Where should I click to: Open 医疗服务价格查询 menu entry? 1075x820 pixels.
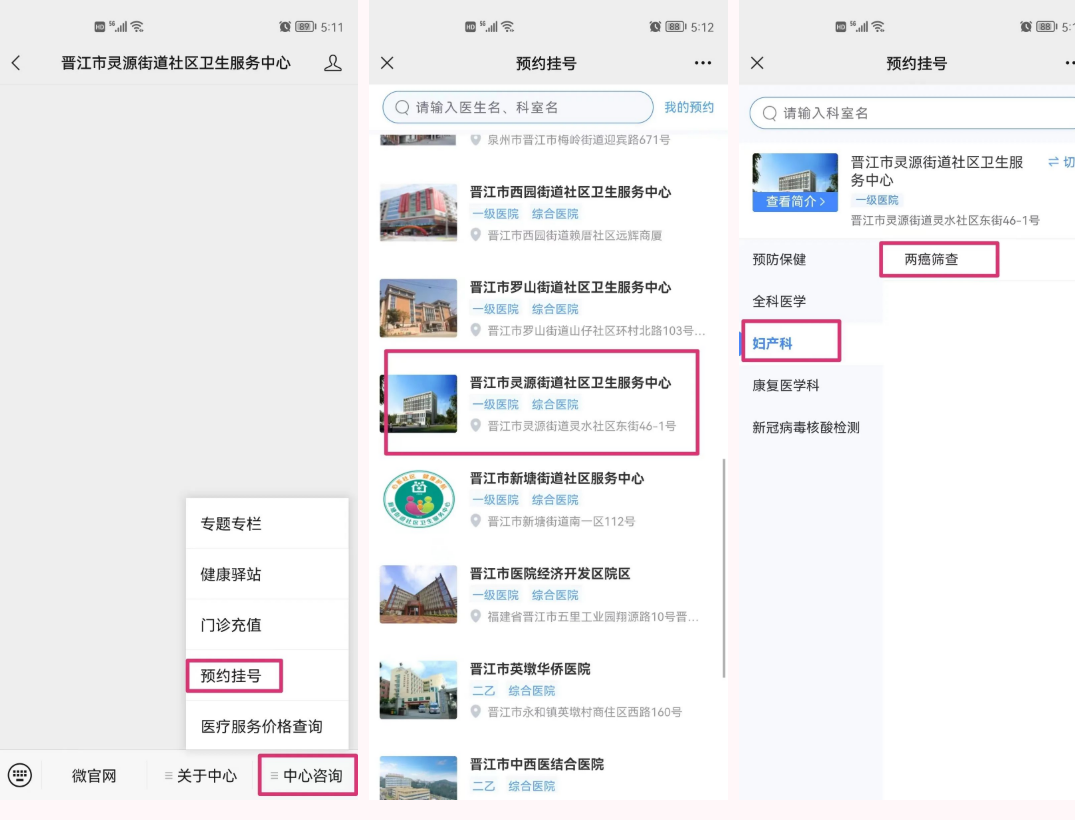(262, 727)
